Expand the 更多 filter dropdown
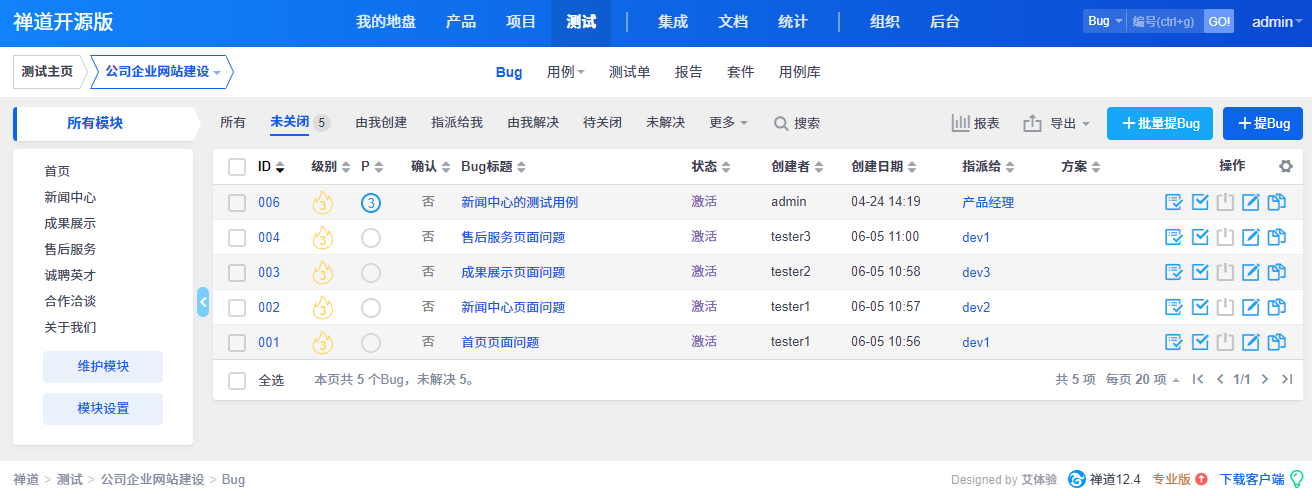This screenshot has width=1312, height=496. pyautogui.click(x=728, y=123)
